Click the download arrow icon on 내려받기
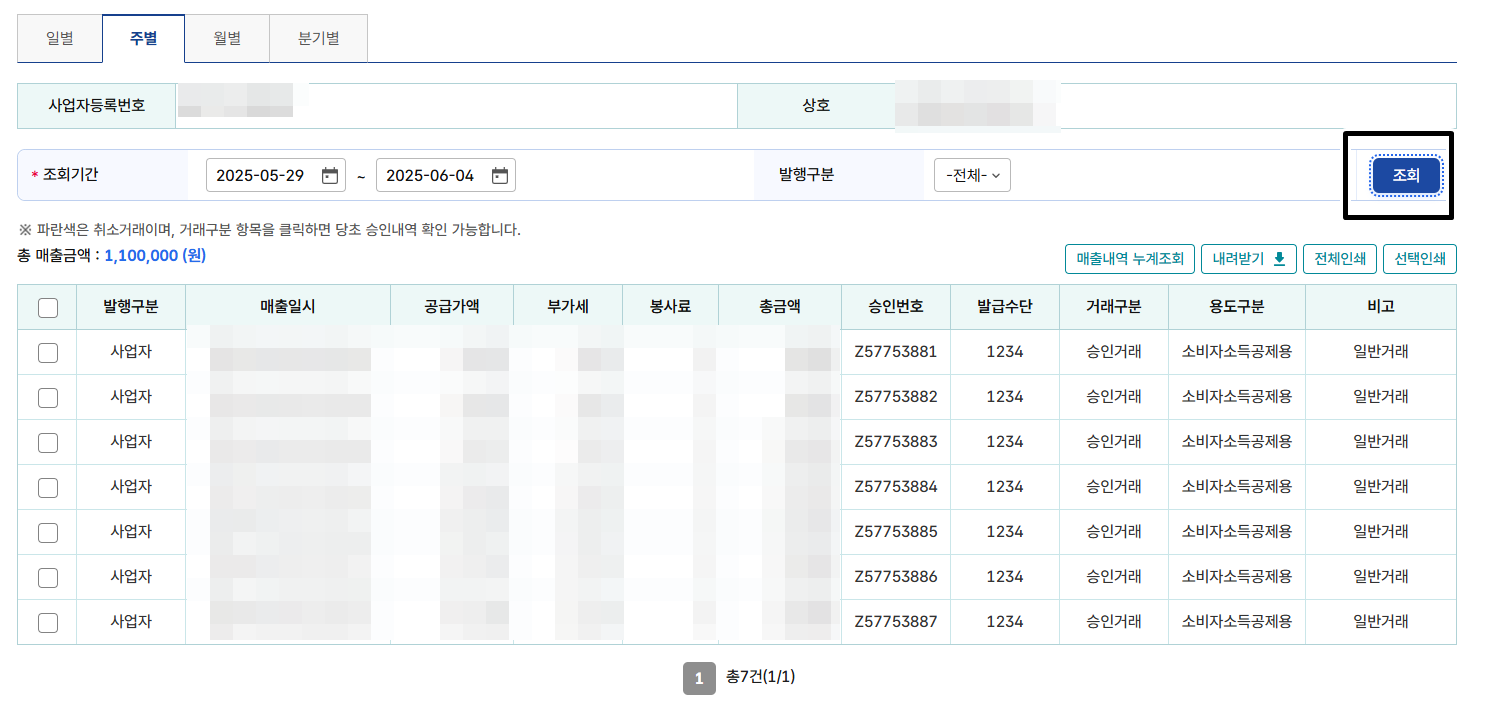This screenshot has height=707, width=1495. (x=1279, y=259)
